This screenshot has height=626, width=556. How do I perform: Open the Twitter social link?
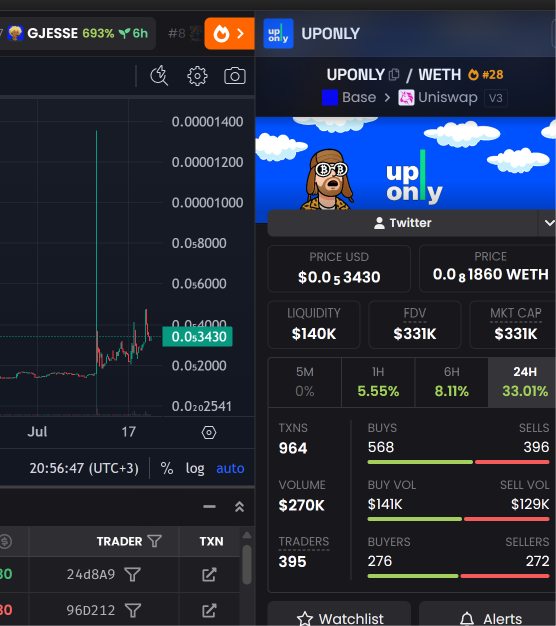click(403, 223)
